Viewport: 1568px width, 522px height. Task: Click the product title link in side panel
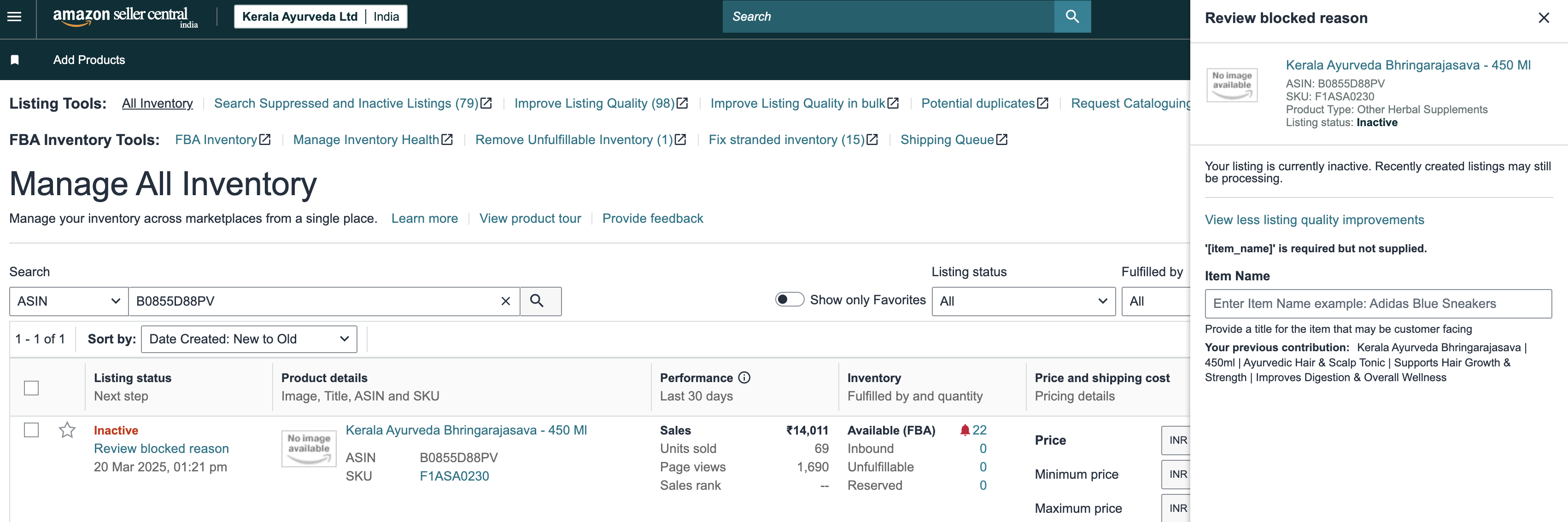tap(1408, 65)
